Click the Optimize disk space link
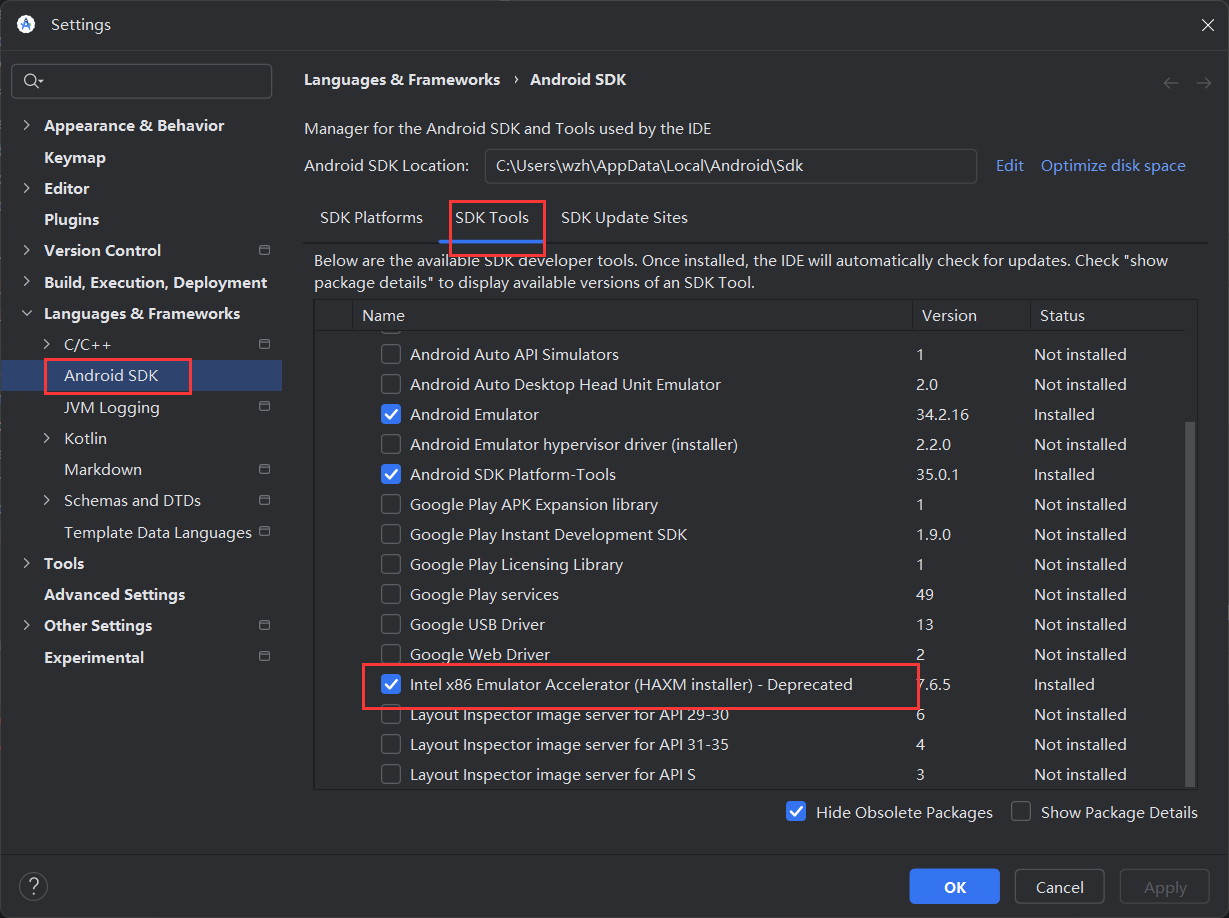 (1113, 166)
